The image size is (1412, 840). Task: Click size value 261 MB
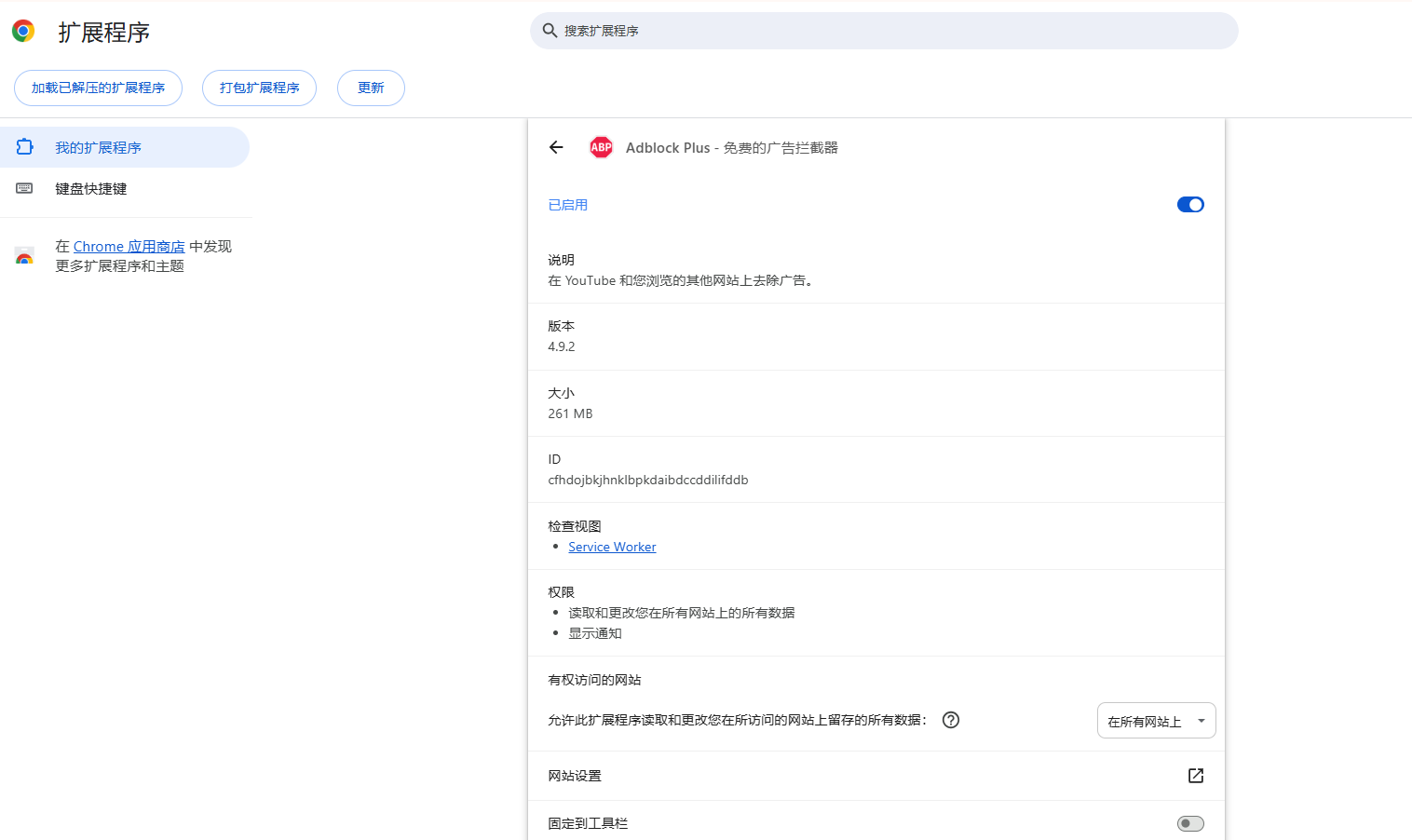click(570, 413)
